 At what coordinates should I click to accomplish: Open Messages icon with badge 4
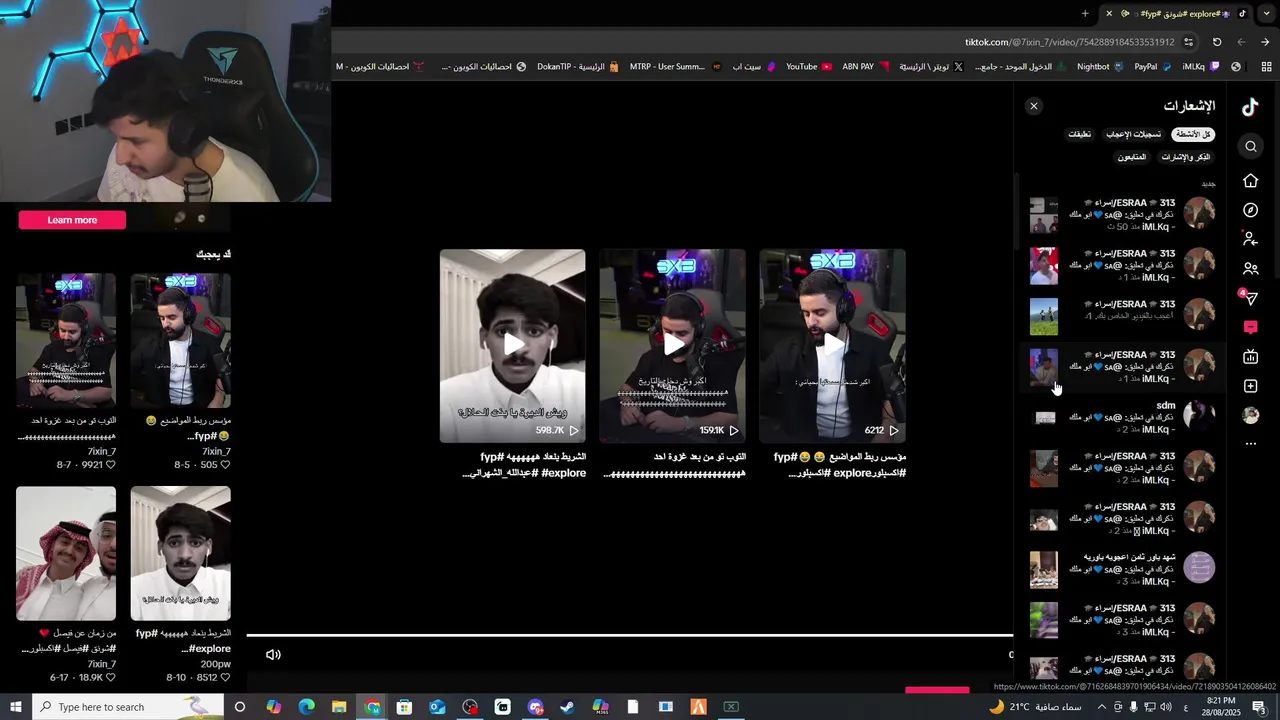click(x=1249, y=298)
